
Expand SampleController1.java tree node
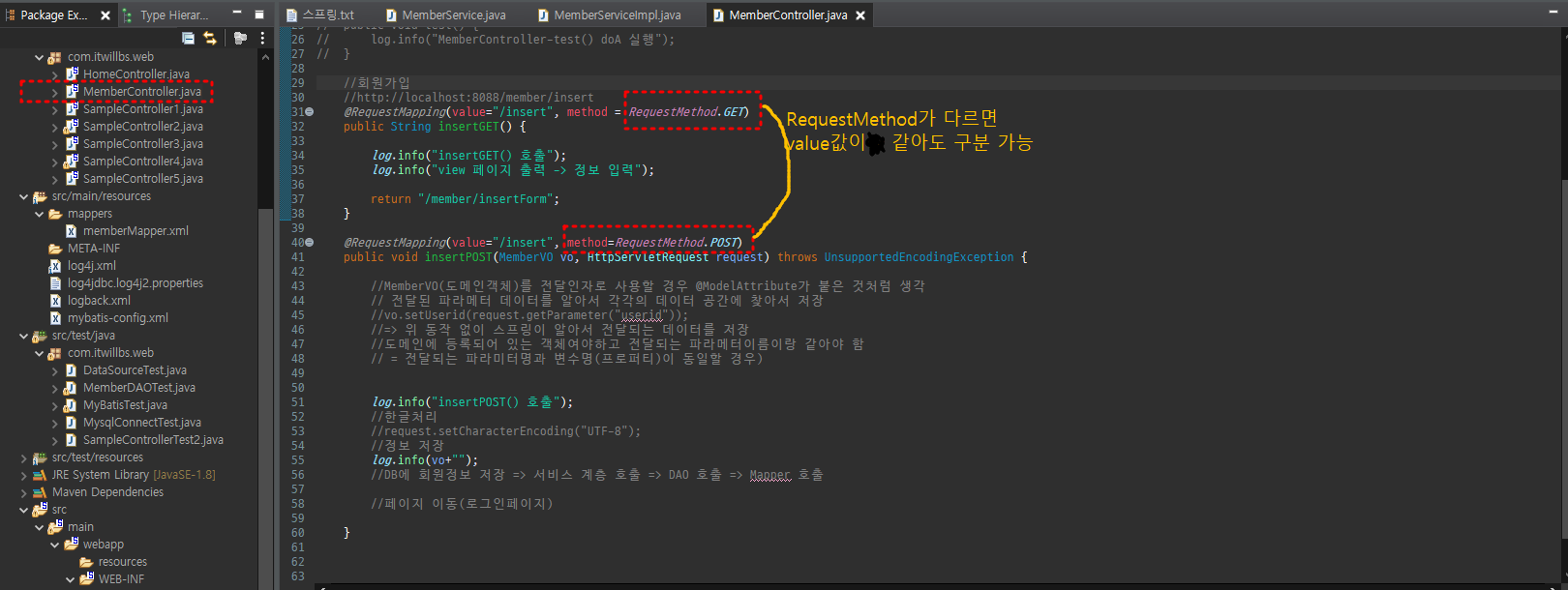point(55,109)
